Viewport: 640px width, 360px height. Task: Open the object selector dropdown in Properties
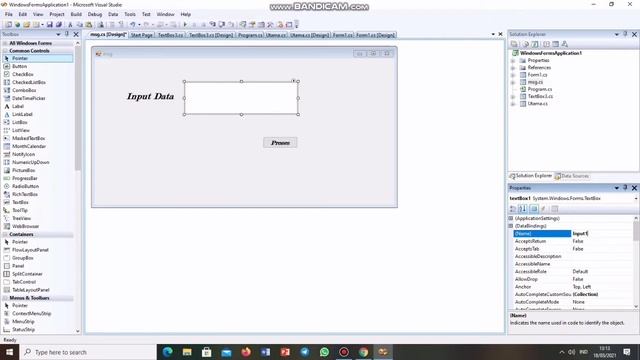pyautogui.click(x=636, y=198)
